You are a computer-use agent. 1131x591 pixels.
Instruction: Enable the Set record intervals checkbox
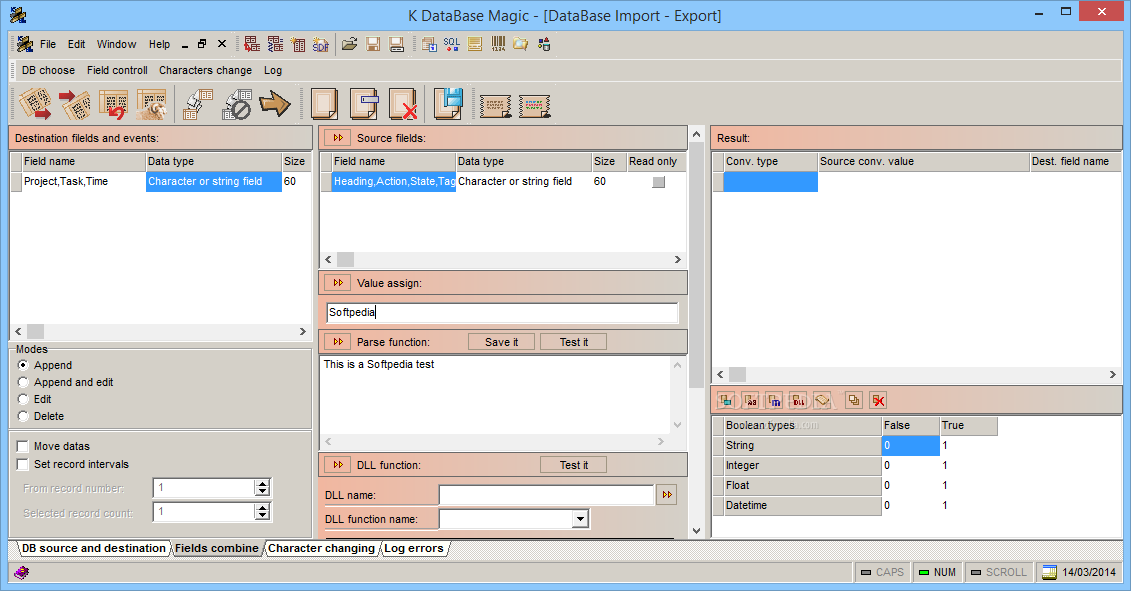(x=23, y=465)
